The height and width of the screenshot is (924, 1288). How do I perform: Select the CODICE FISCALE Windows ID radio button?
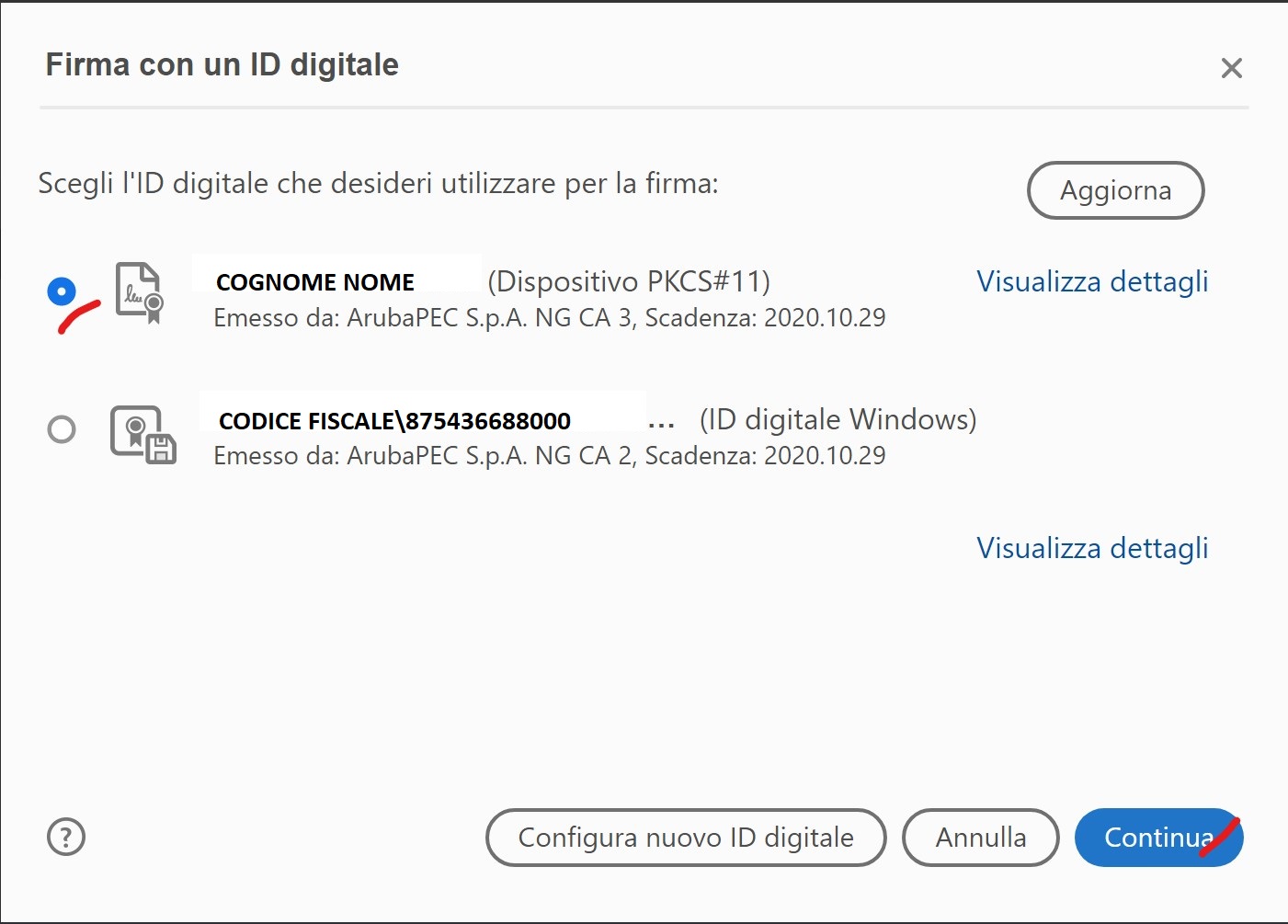[x=62, y=428]
